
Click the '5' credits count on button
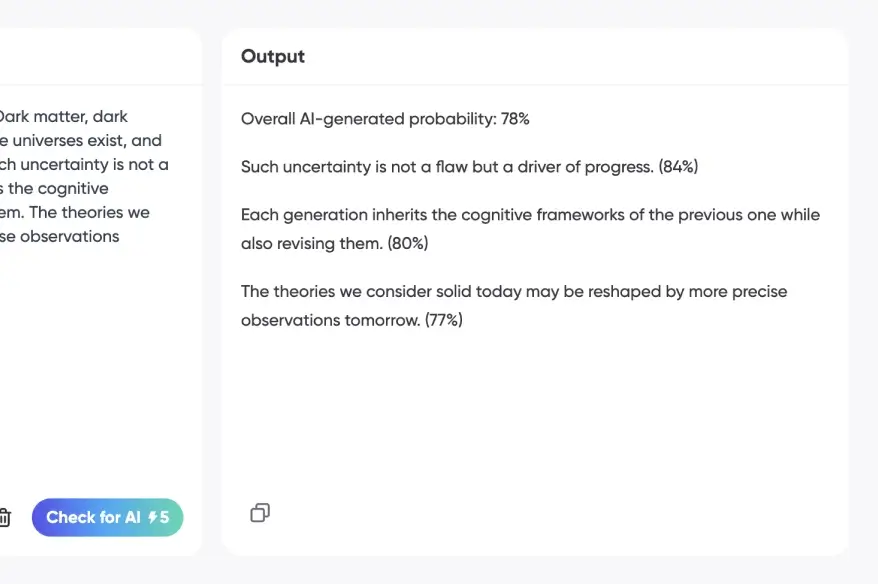coord(165,517)
